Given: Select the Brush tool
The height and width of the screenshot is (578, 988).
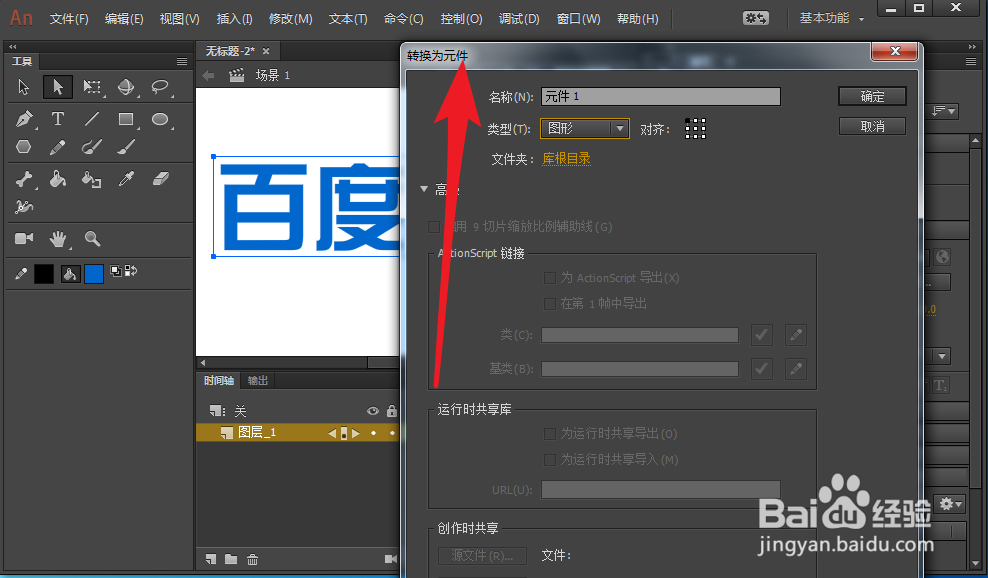Looking at the screenshot, I should (x=126, y=147).
